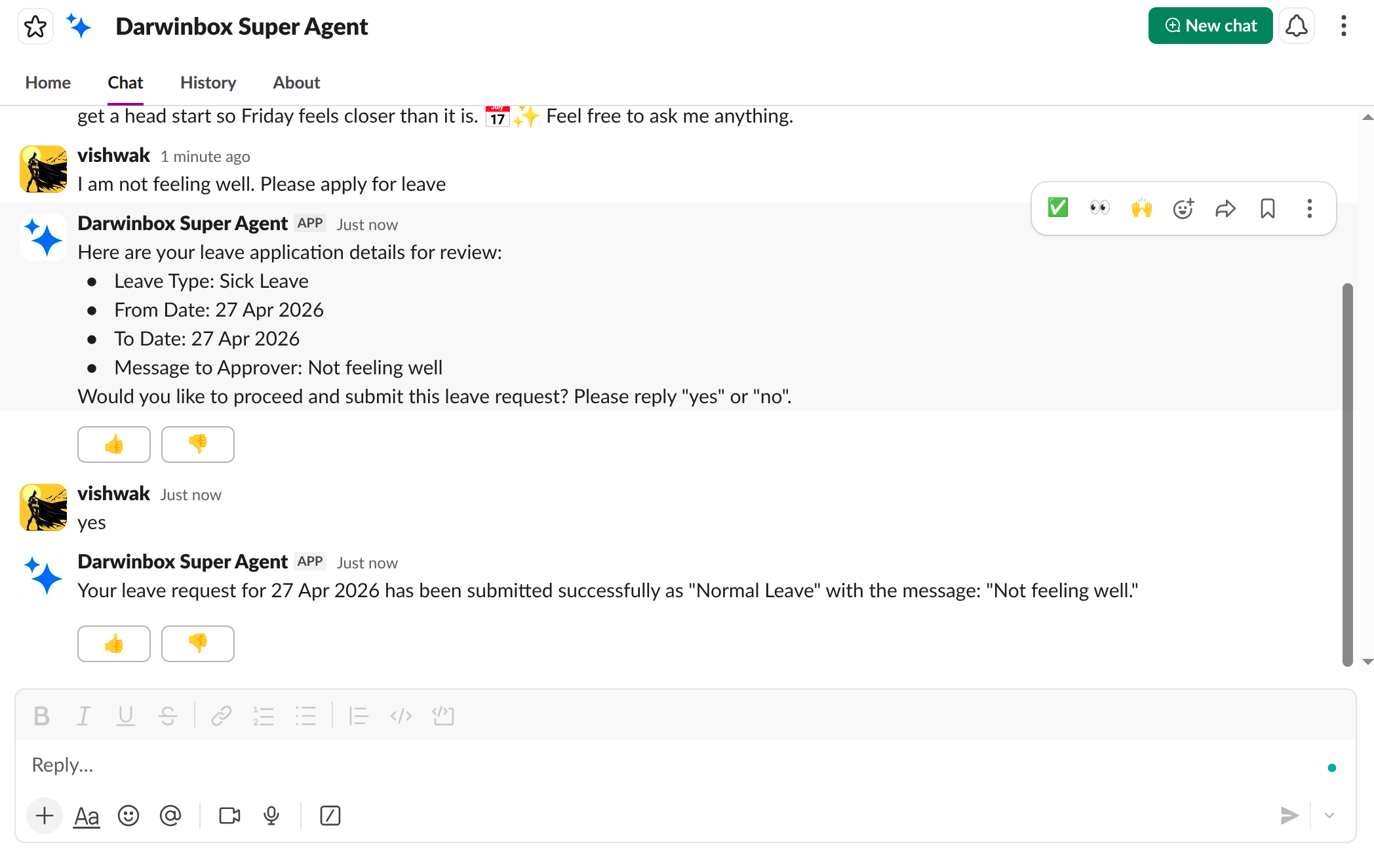1374x868 pixels.
Task: Send the message with the arrow button
Action: (x=1289, y=816)
